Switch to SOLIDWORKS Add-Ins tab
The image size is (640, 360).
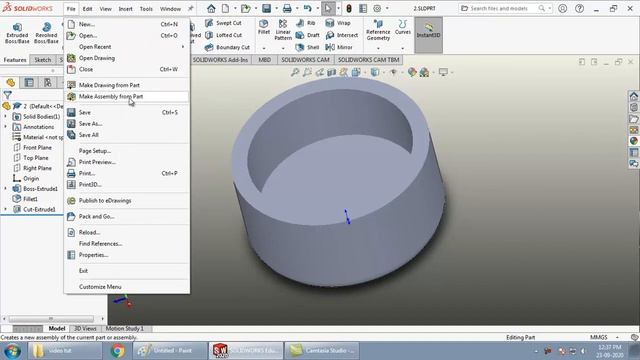220,60
